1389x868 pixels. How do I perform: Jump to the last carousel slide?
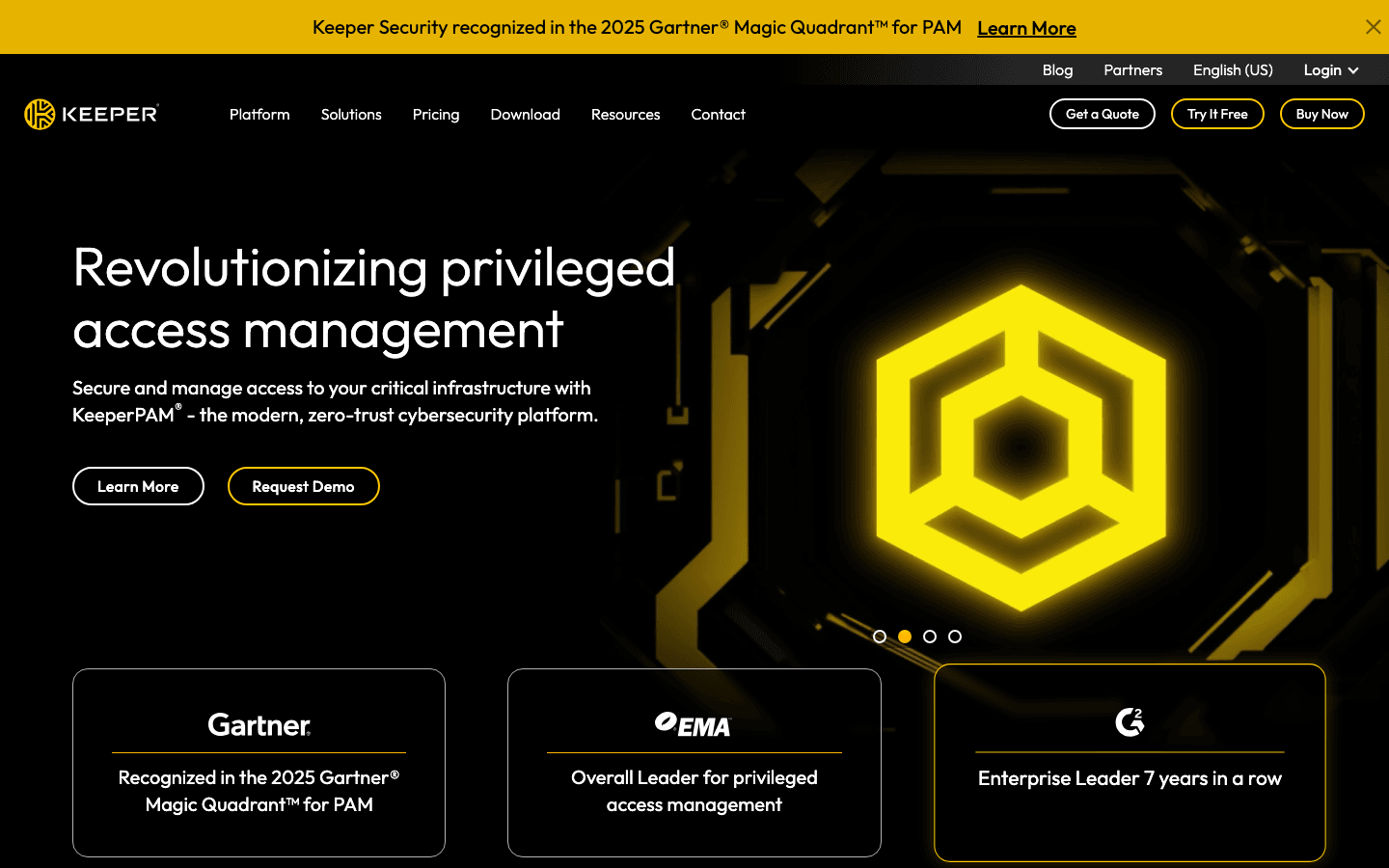click(955, 637)
